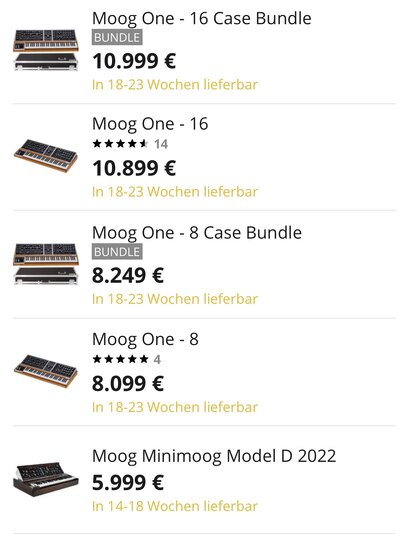Click the five-star rating of Moog One - 8
Image resolution: width=400 pixels, height=537 pixels.
[x=120, y=359]
